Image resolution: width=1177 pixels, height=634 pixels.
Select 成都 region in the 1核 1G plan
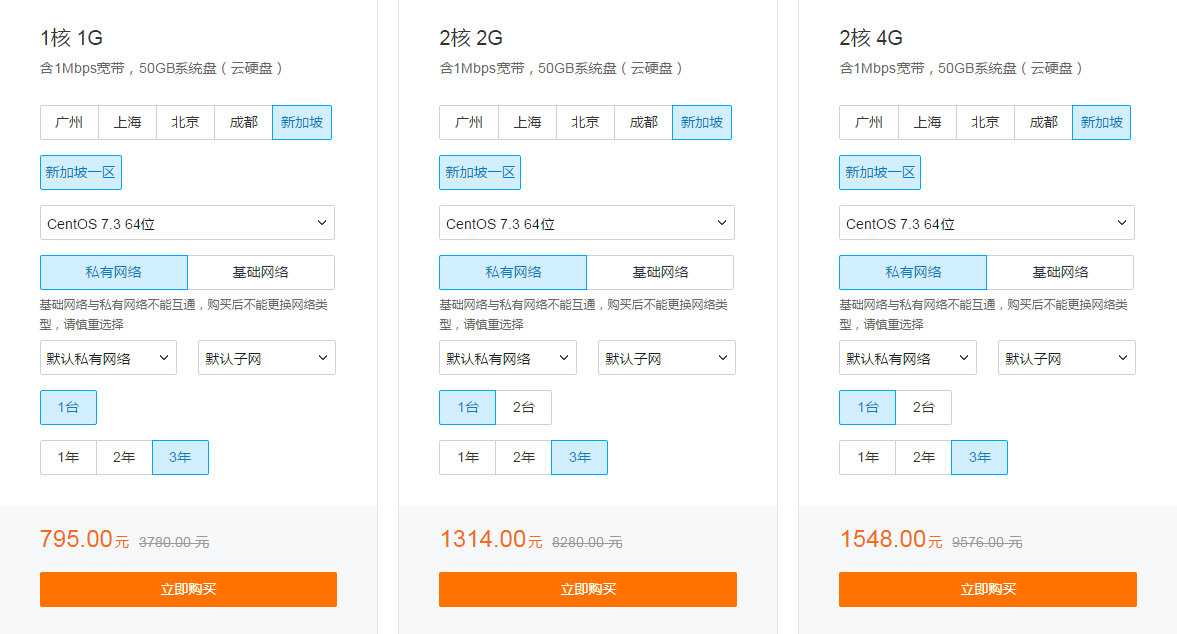pyautogui.click(x=243, y=123)
